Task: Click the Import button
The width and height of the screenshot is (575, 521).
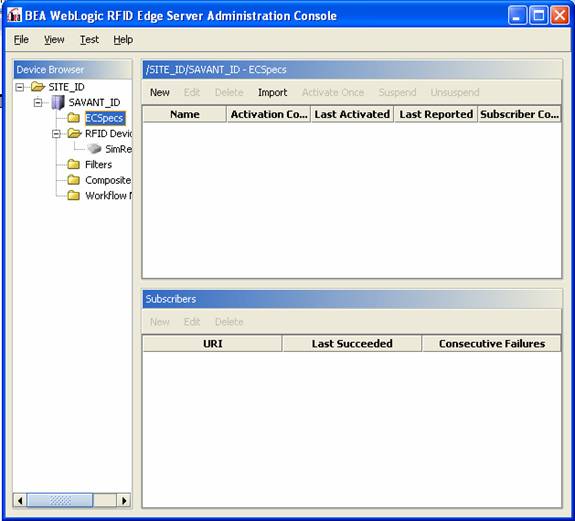Action: tap(272, 92)
